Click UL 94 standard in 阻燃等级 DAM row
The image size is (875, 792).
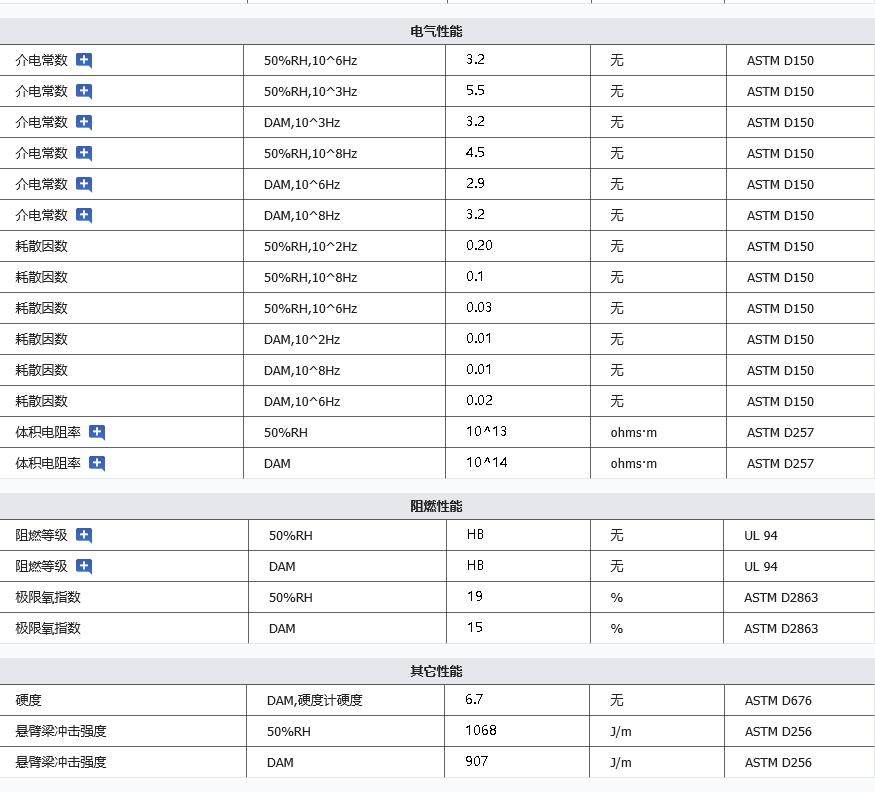pos(761,567)
